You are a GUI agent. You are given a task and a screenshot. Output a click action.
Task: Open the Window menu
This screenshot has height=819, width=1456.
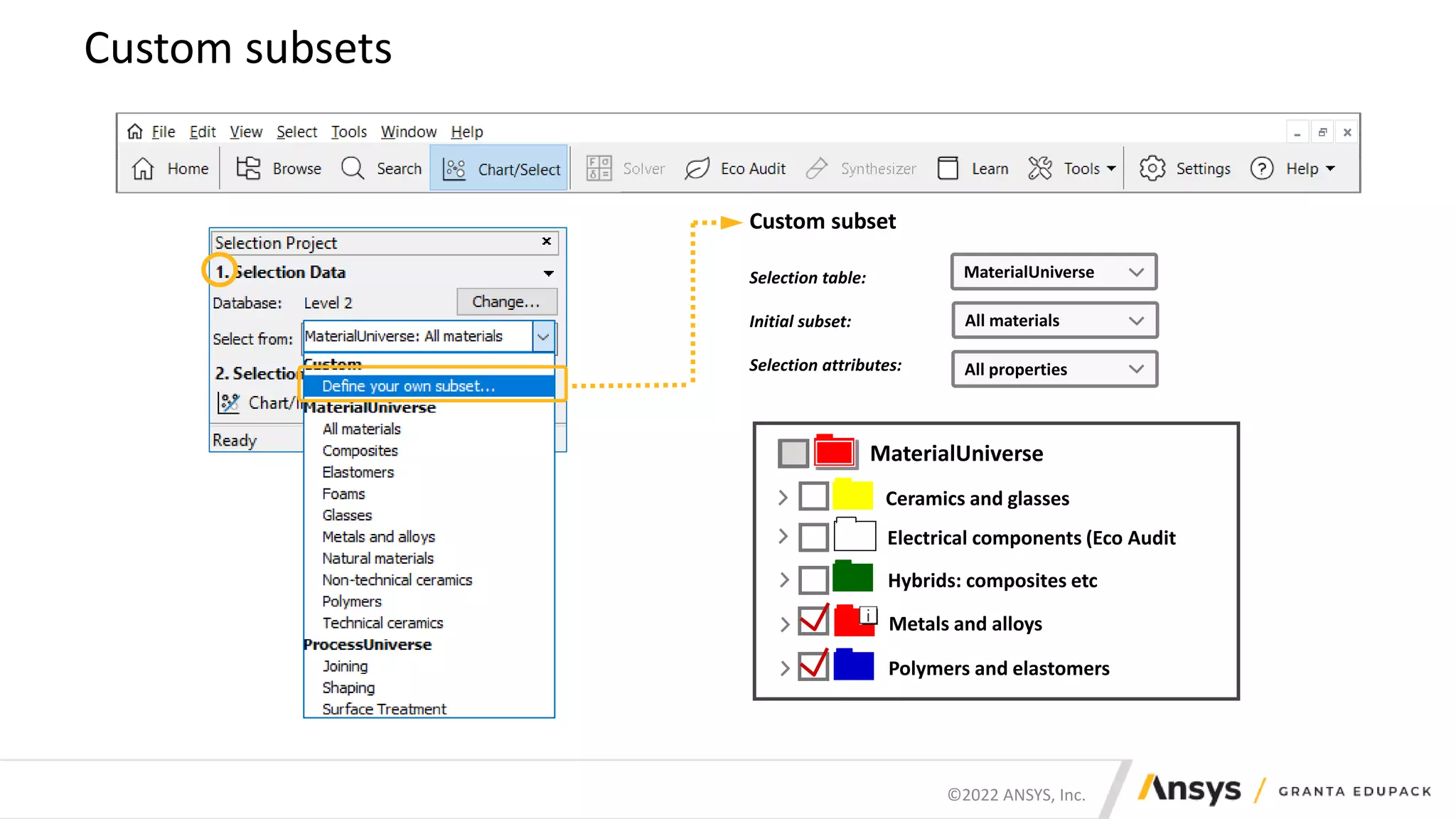pyautogui.click(x=408, y=132)
